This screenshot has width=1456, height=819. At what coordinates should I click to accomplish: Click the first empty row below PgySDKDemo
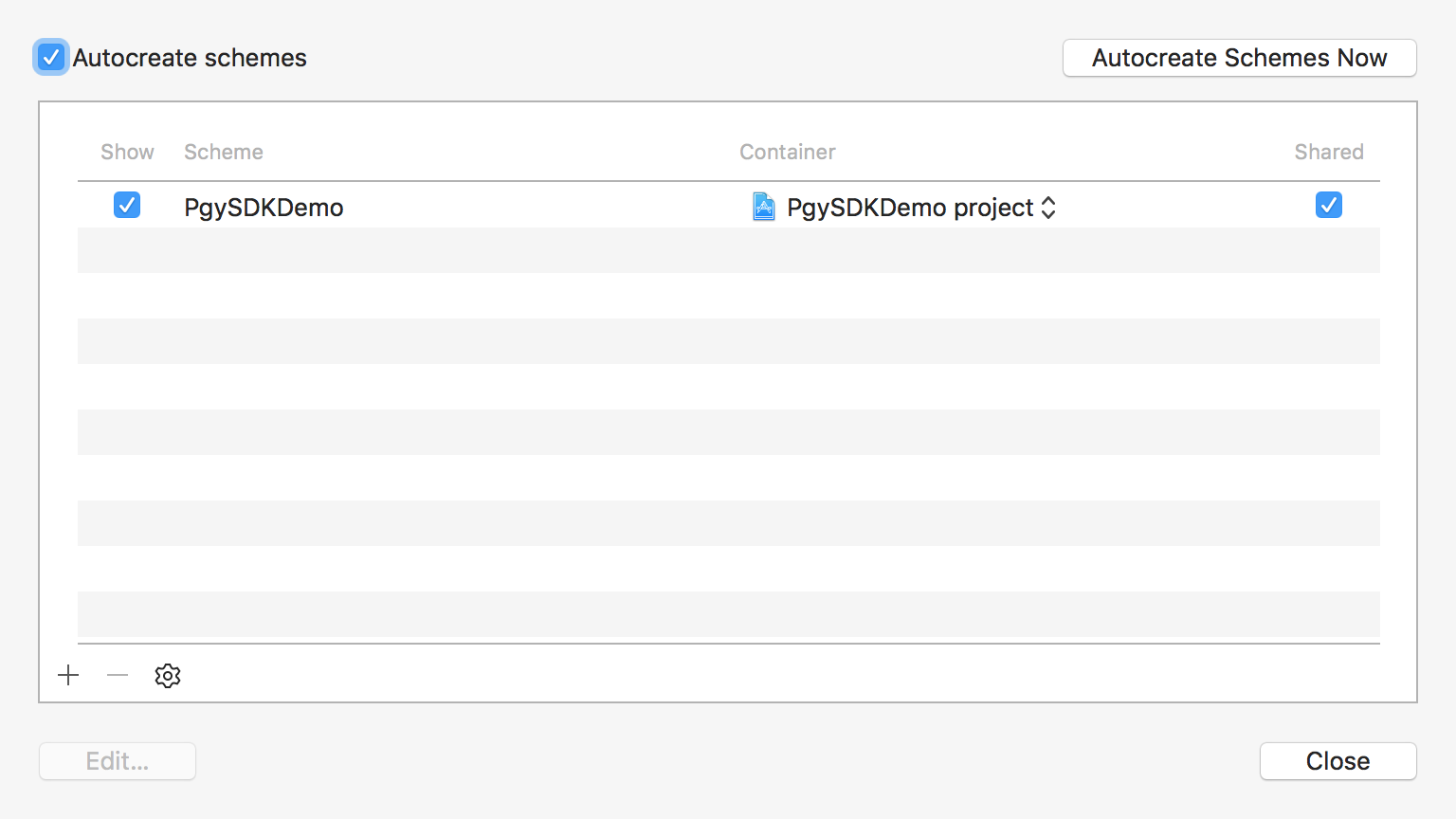click(728, 250)
